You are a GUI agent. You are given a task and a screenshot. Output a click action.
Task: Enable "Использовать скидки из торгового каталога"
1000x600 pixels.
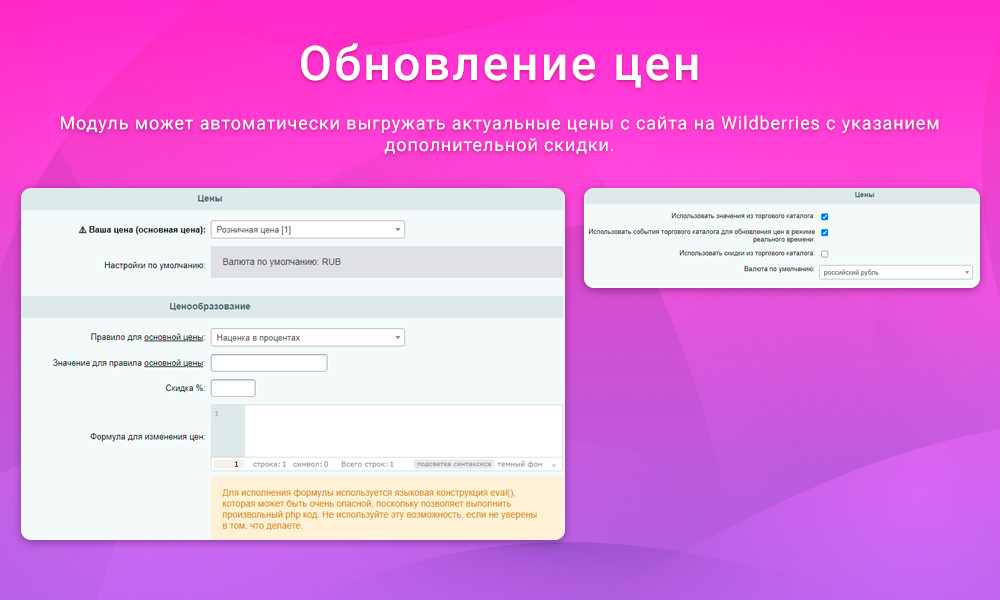click(x=823, y=253)
